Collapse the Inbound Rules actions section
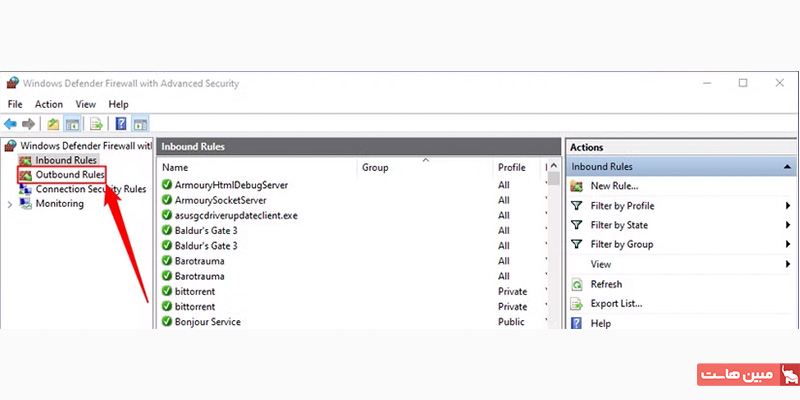 click(787, 167)
